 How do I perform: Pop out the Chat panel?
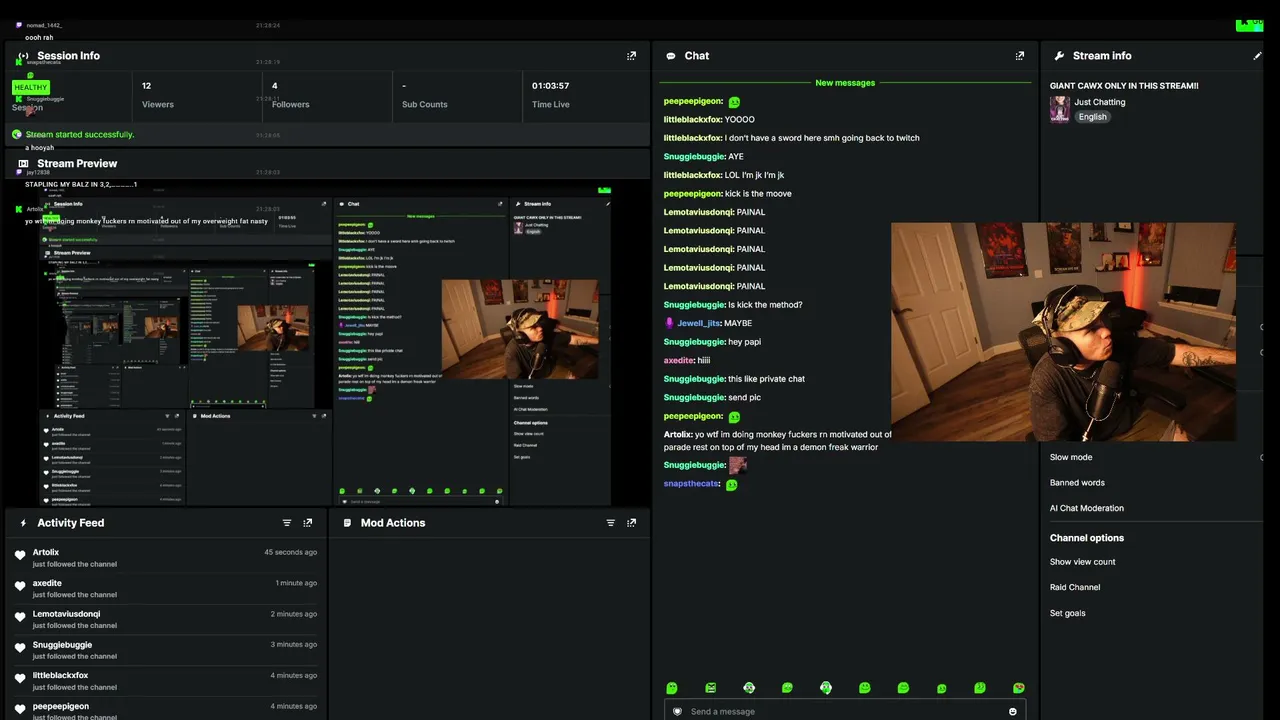(x=1020, y=56)
